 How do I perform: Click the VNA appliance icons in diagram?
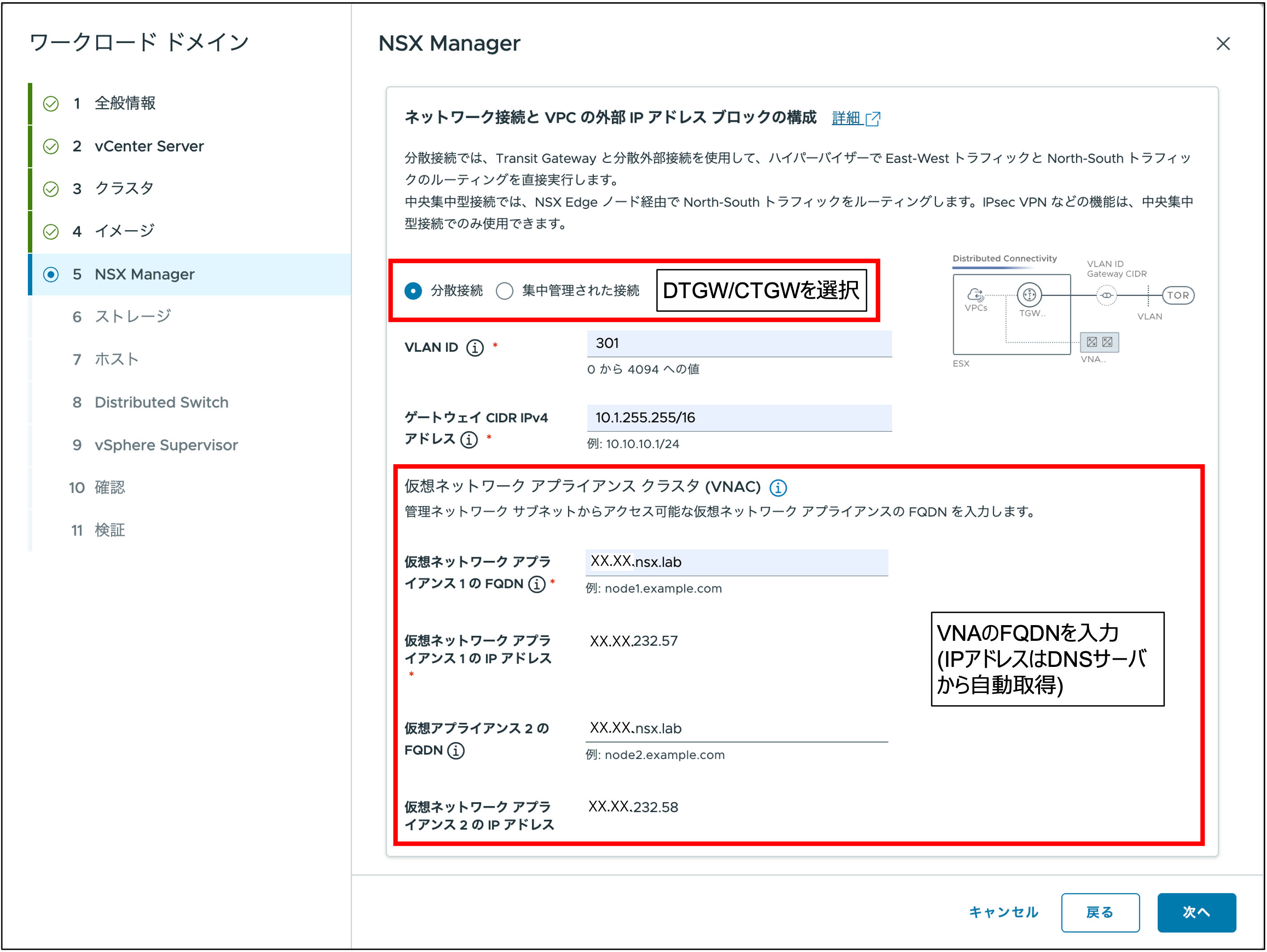[1098, 342]
